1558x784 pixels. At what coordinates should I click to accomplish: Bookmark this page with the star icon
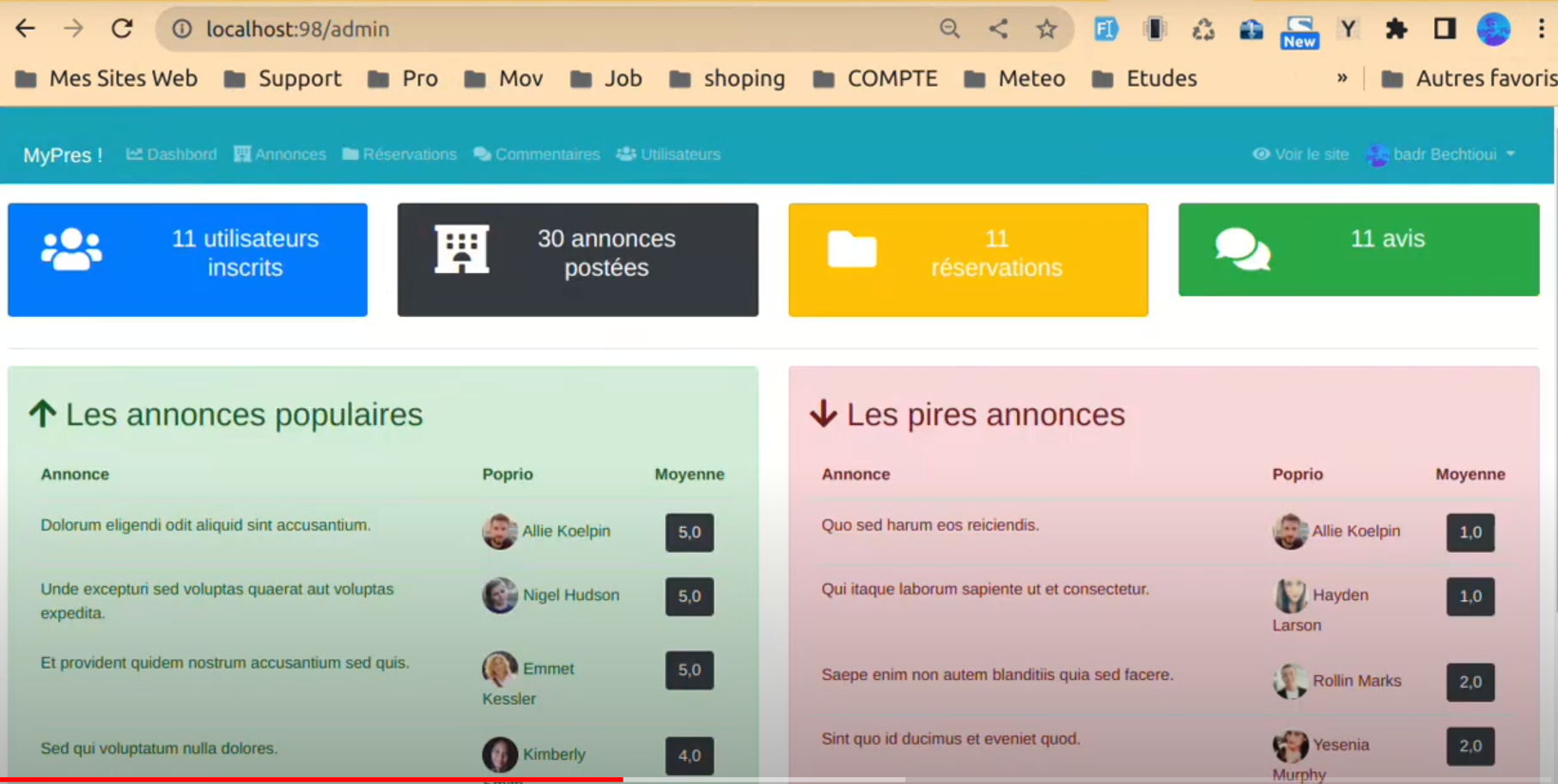pyautogui.click(x=1046, y=29)
